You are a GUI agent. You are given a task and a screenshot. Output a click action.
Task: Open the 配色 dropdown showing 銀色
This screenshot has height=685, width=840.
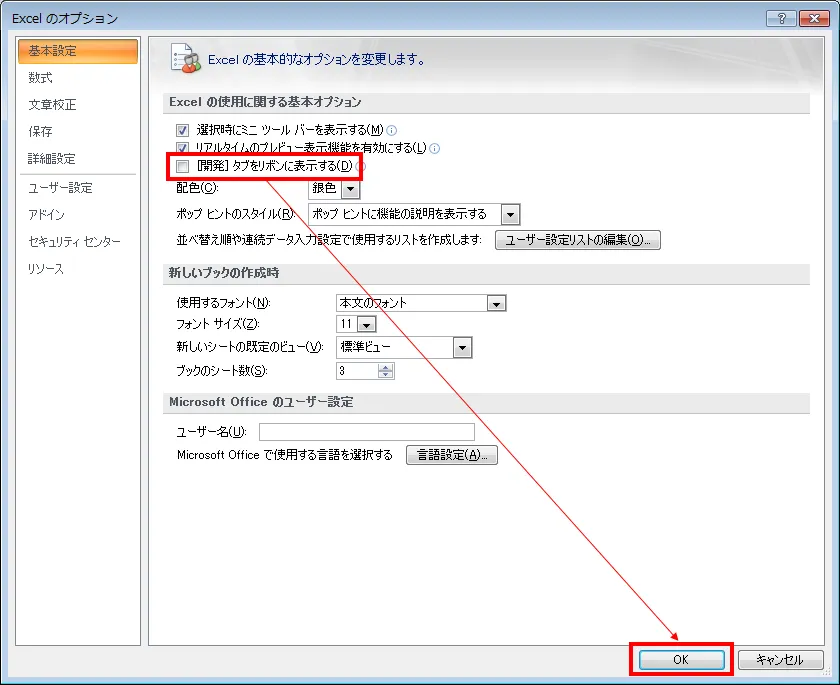350,189
